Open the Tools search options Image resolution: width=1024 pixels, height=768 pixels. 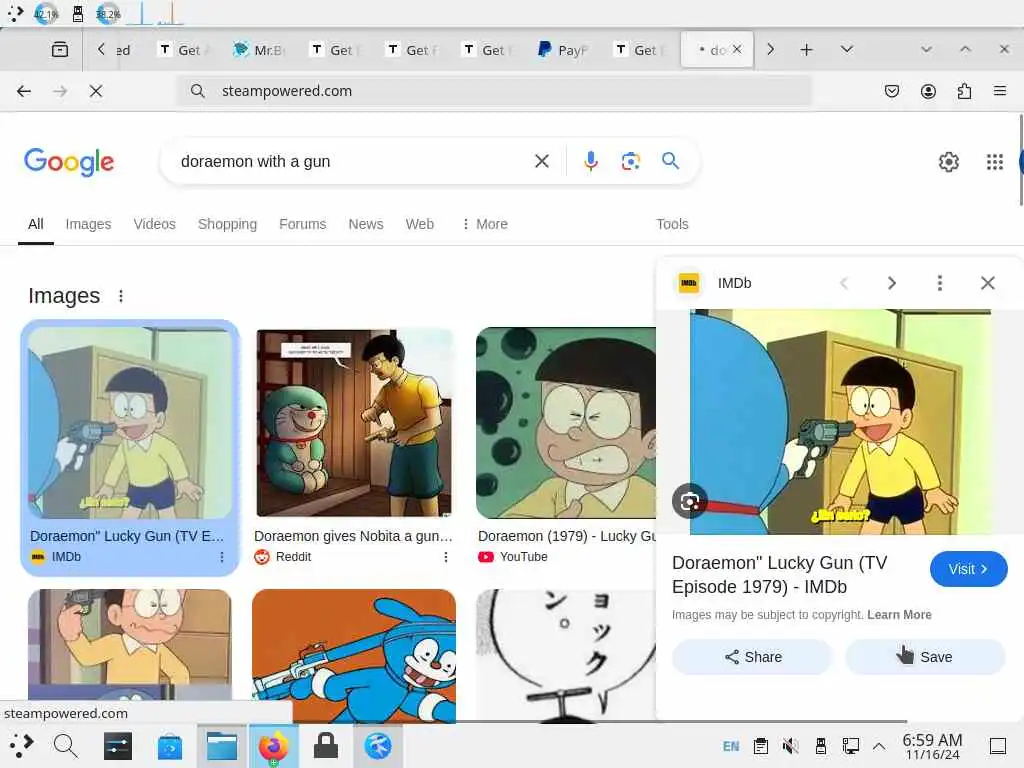click(x=672, y=224)
